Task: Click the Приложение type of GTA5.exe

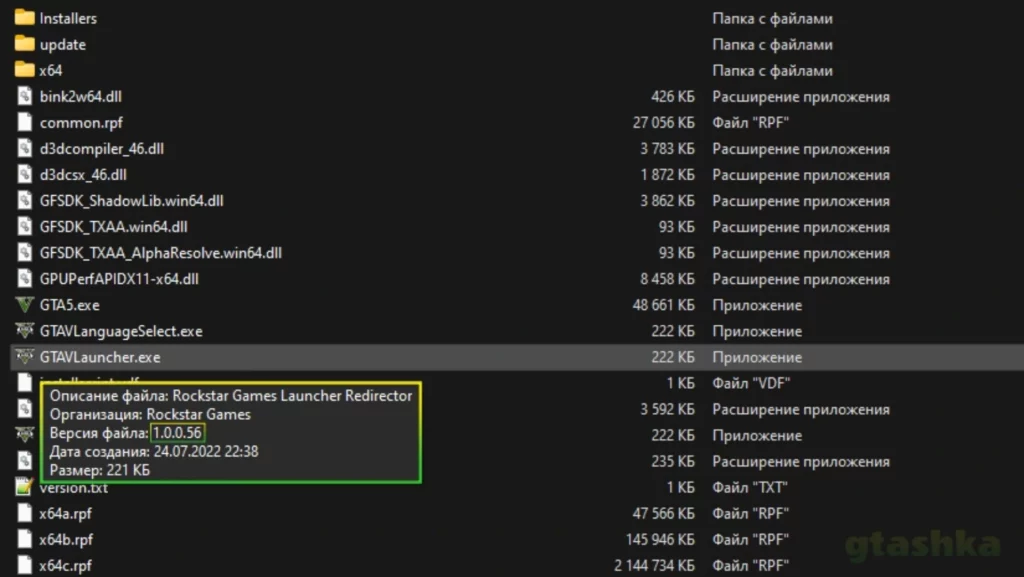Action: pyautogui.click(x=757, y=305)
